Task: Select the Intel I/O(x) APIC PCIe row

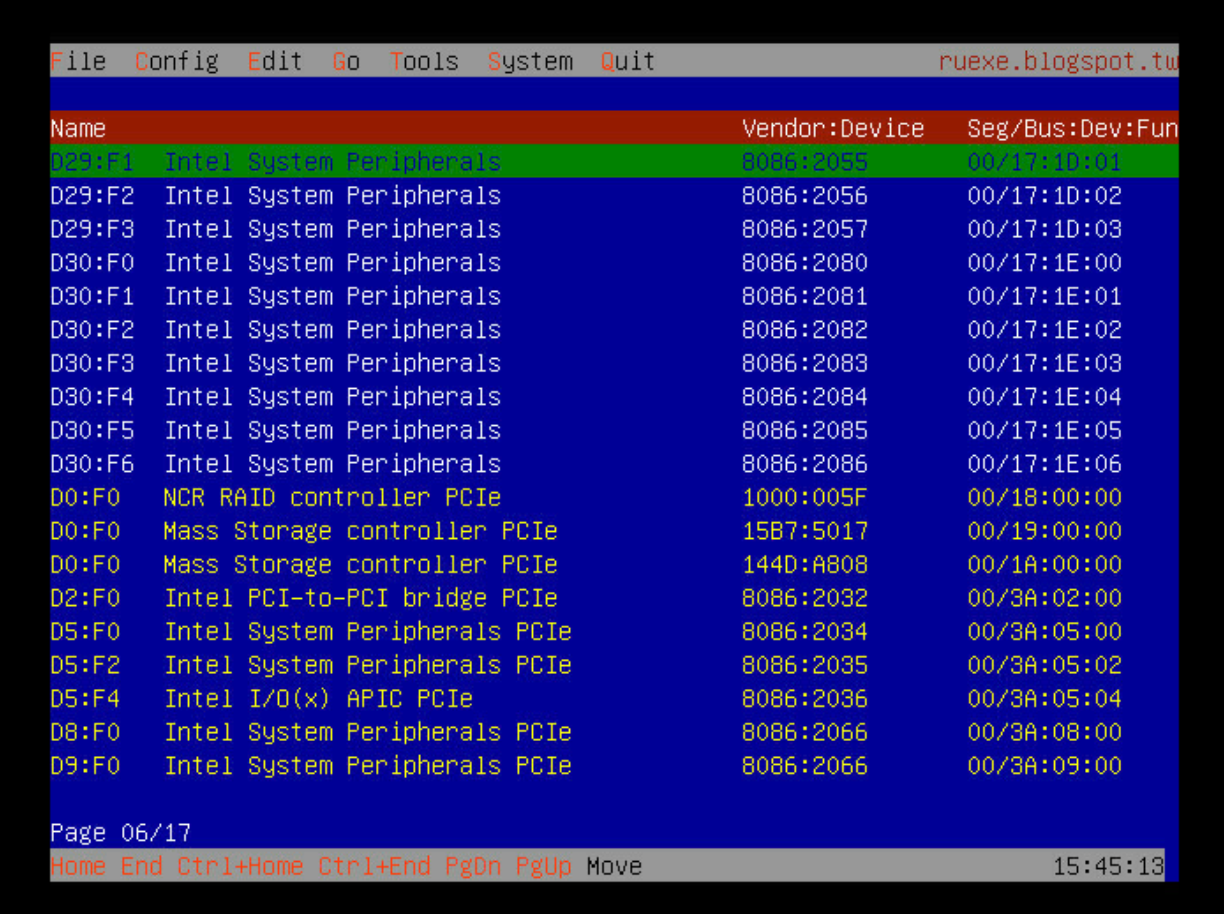Action: click(614, 698)
